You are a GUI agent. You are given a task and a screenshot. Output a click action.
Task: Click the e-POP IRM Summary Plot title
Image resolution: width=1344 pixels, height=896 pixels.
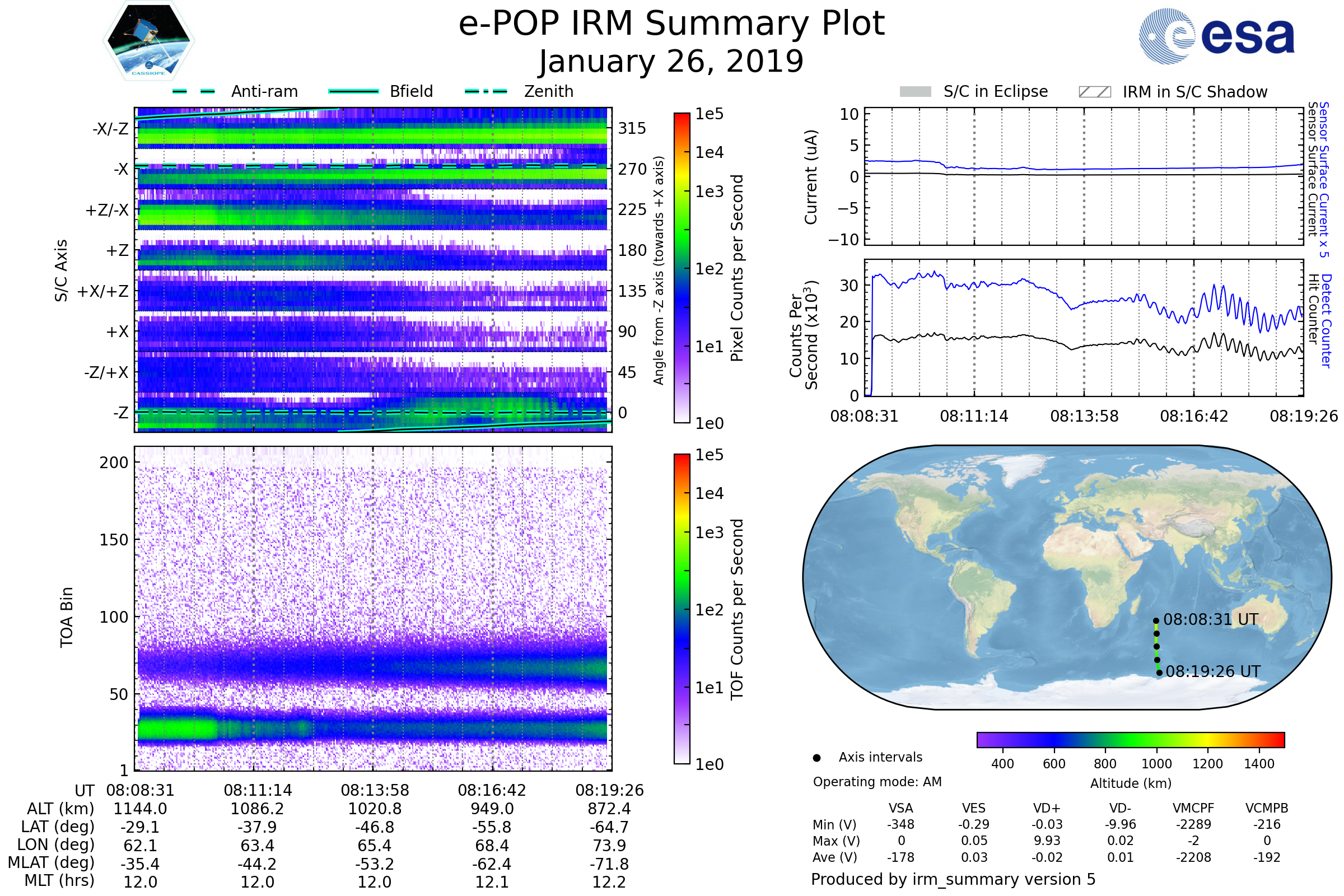click(671, 24)
